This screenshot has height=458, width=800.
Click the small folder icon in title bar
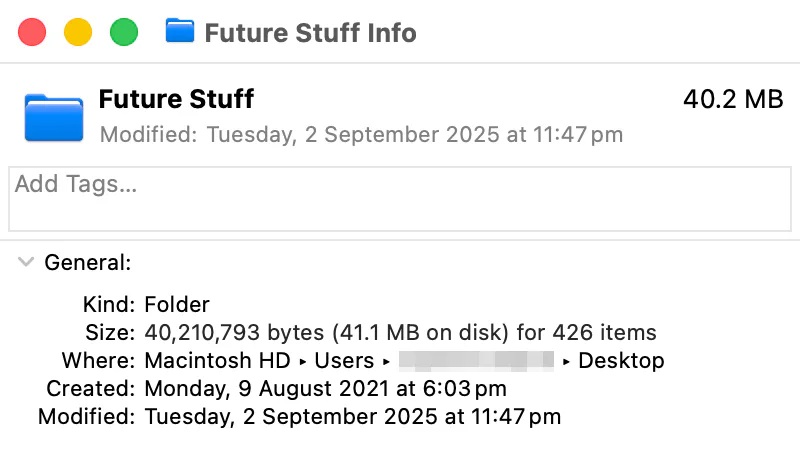click(179, 32)
